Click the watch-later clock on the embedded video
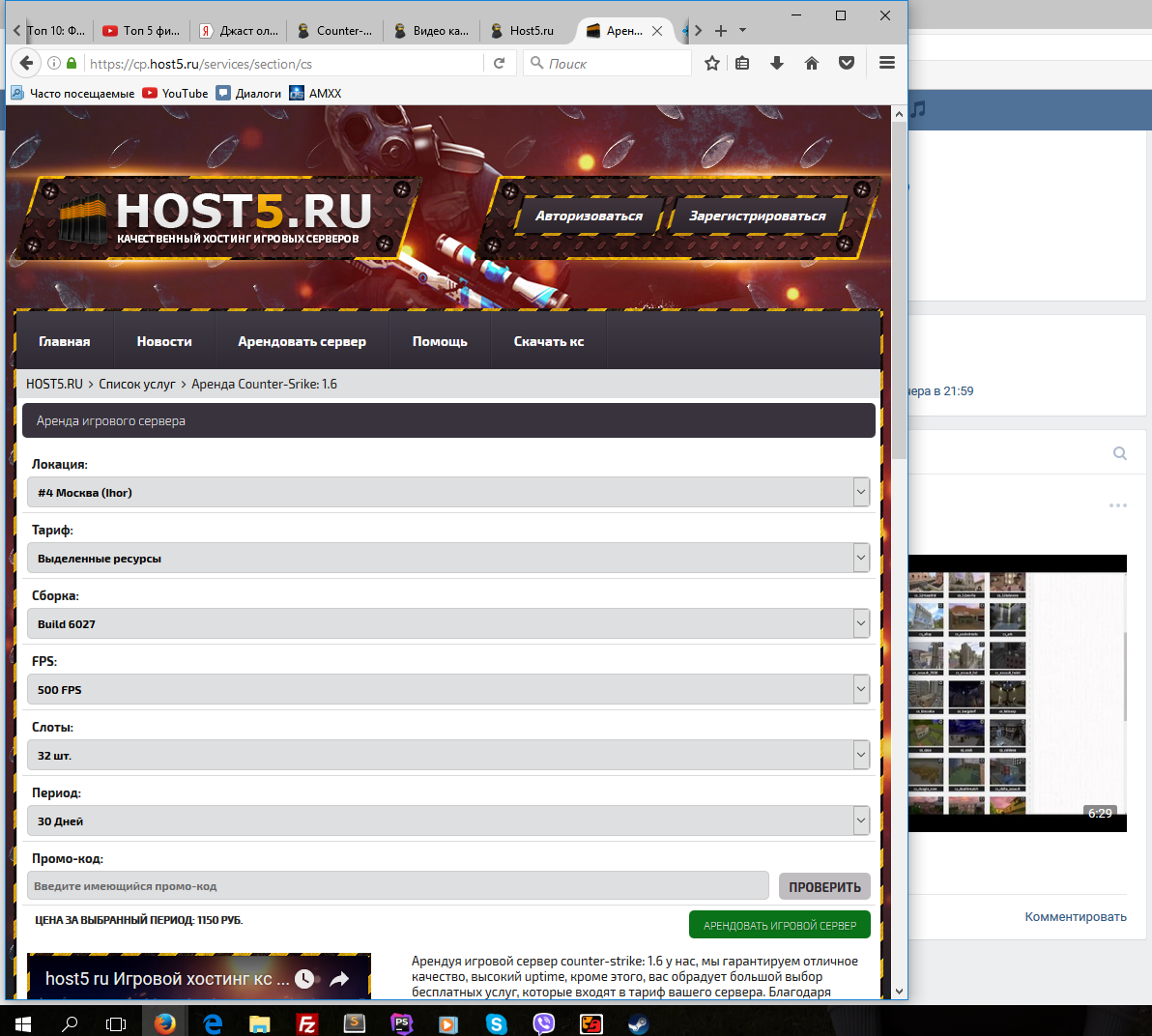The image size is (1152, 1036). [x=304, y=979]
